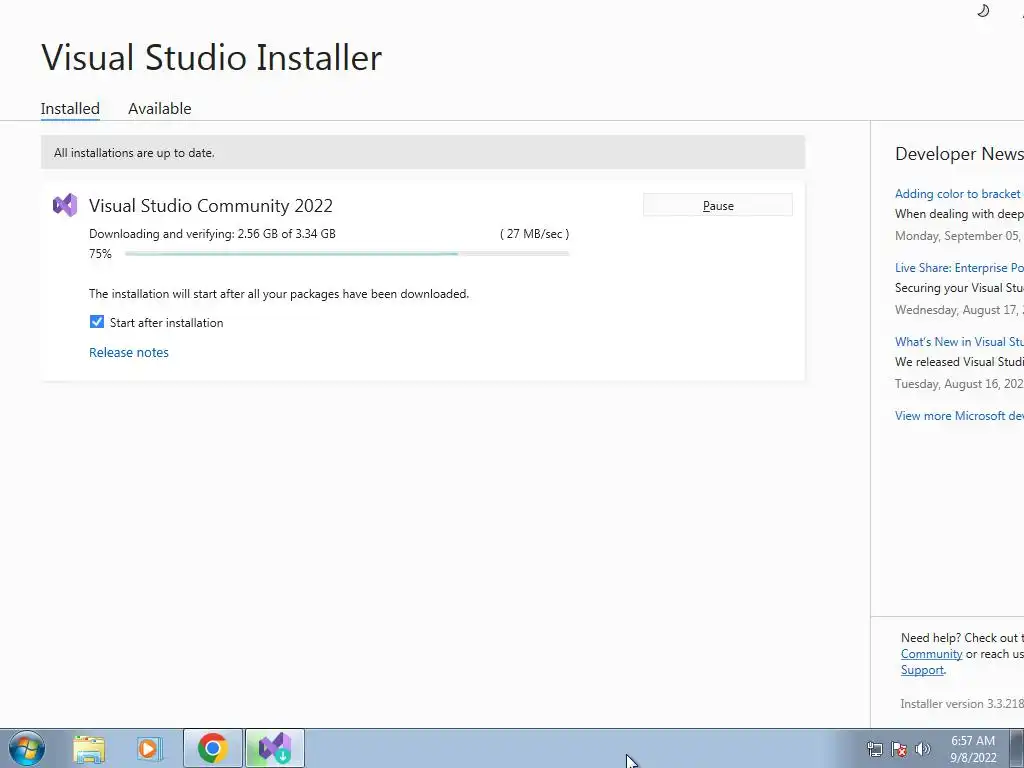Click the 27 MB/sec speed text
Screen dimensions: 1024x768
pyautogui.click(x=534, y=234)
